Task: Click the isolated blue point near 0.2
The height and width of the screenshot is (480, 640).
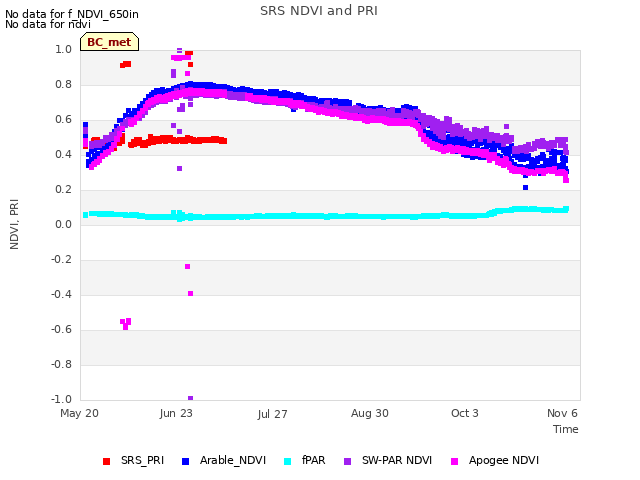Action: tap(525, 187)
